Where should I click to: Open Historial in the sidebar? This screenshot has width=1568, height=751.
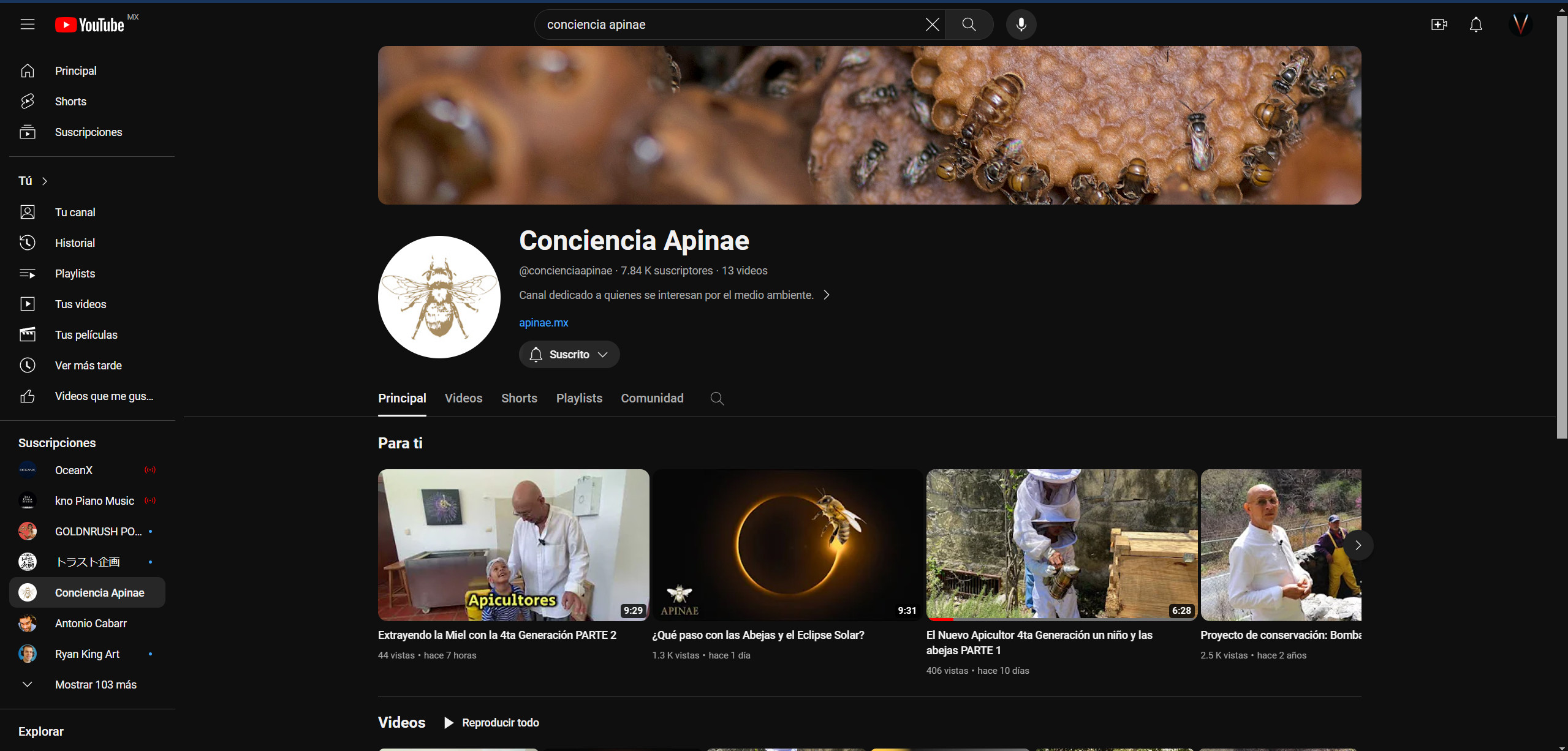75,243
